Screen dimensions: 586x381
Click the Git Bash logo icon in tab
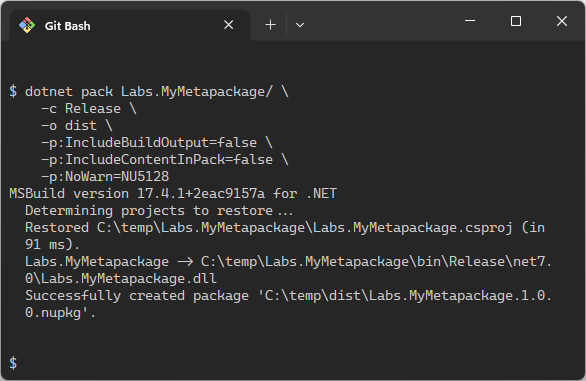pos(27,25)
